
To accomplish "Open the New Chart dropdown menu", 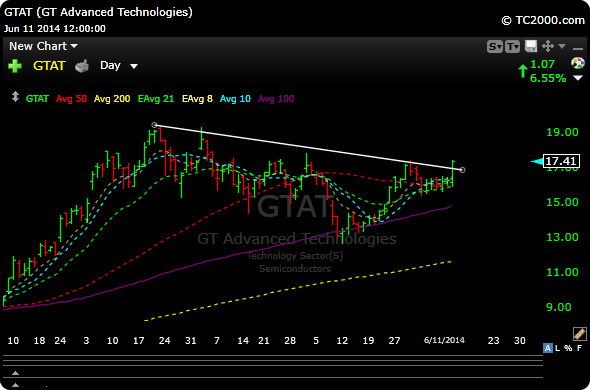I will [43, 46].
